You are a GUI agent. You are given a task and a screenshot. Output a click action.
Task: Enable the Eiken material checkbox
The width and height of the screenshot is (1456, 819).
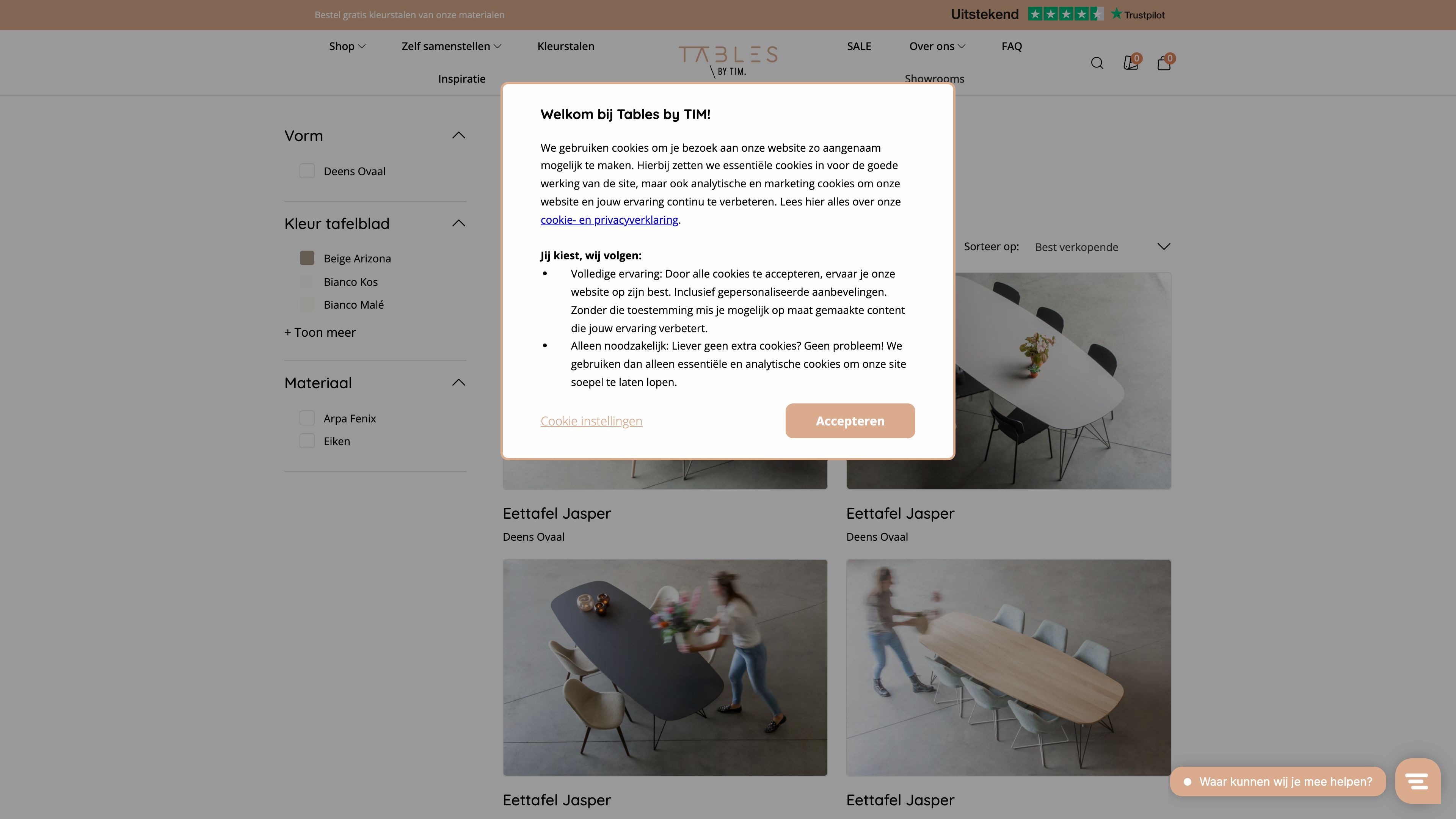[x=307, y=441]
